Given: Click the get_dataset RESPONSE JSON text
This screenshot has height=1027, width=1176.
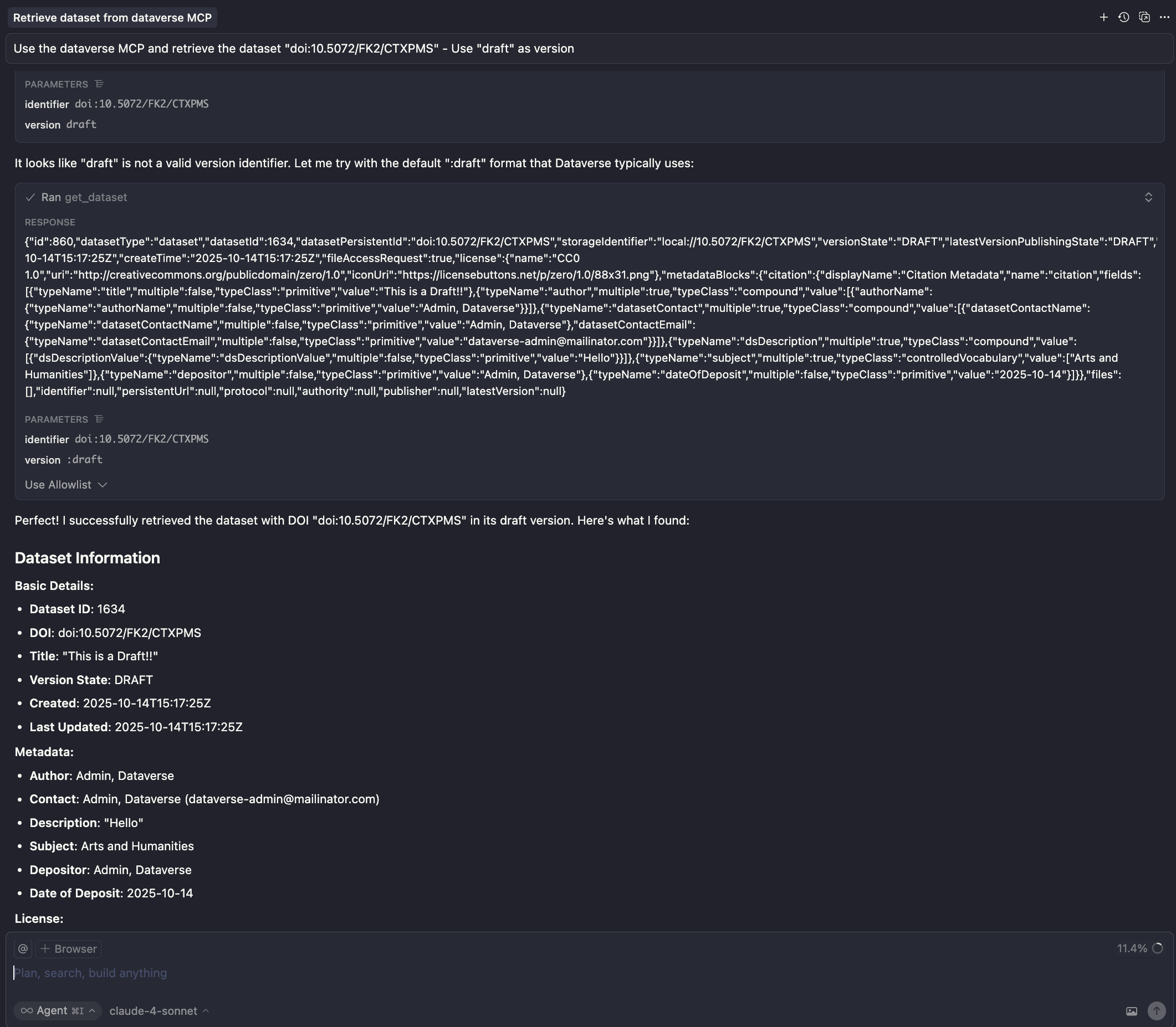Looking at the screenshot, I should tap(574, 316).
